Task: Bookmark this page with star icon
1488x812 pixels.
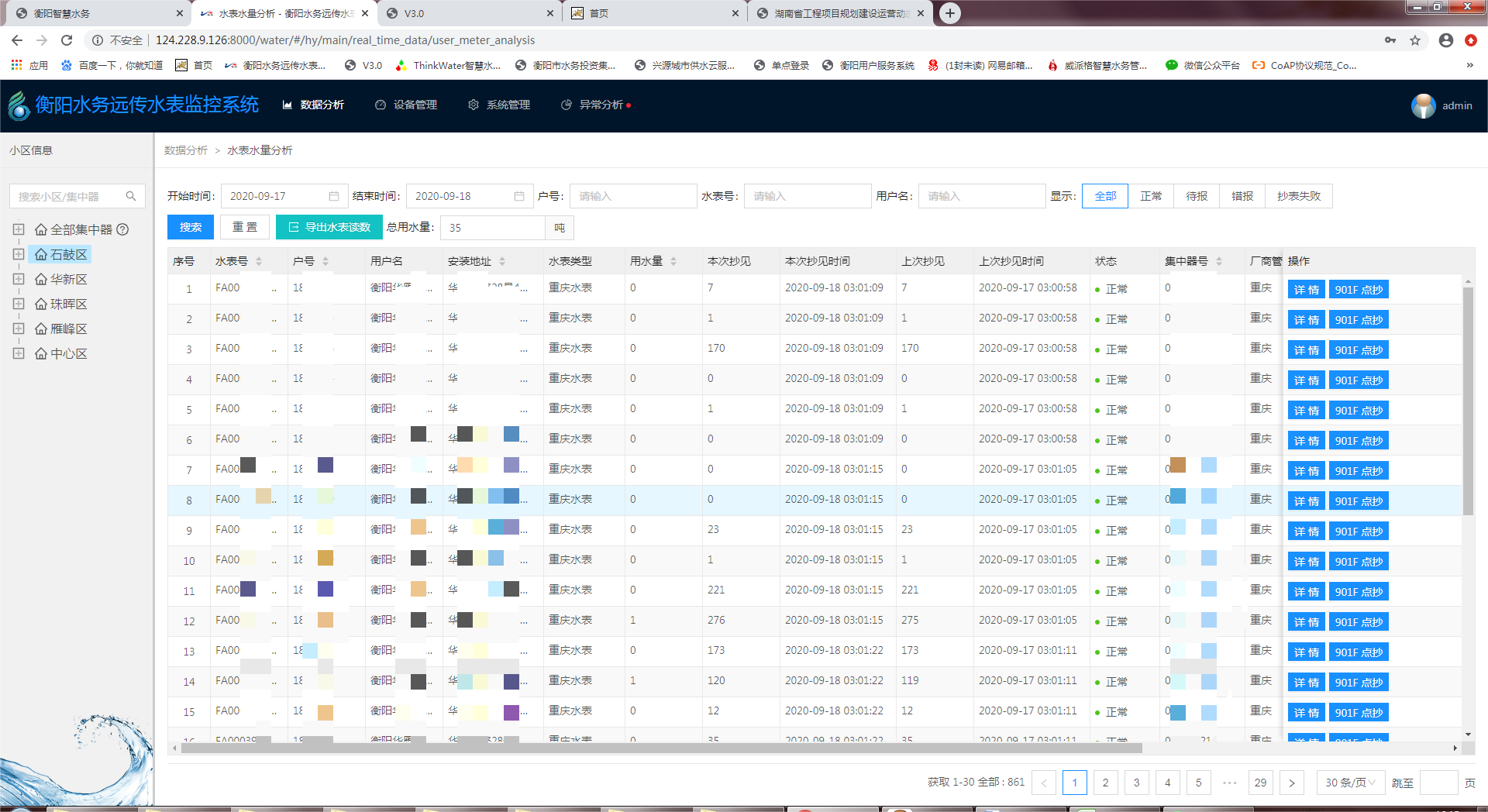Action: pos(1415,40)
